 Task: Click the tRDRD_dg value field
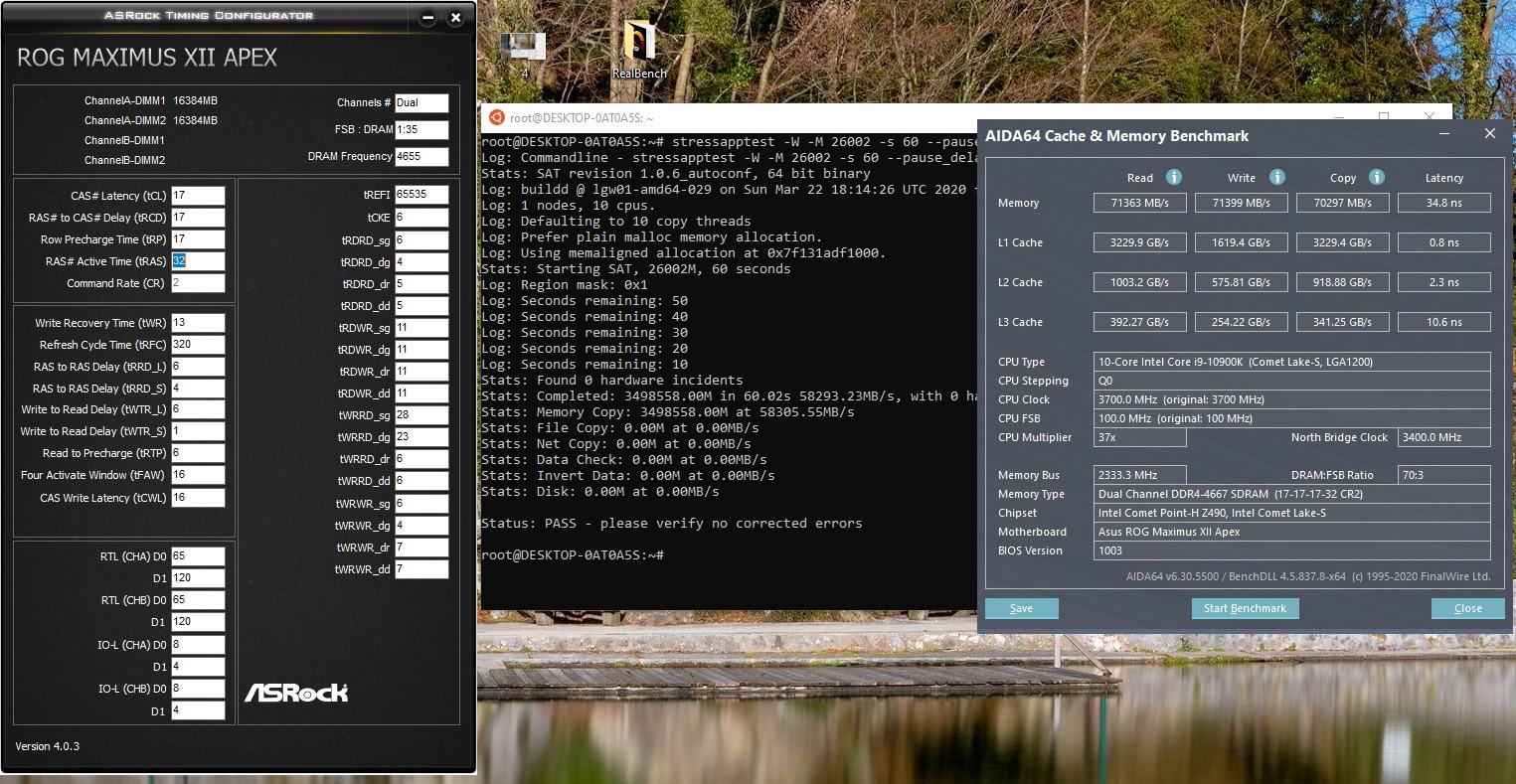coord(421,262)
